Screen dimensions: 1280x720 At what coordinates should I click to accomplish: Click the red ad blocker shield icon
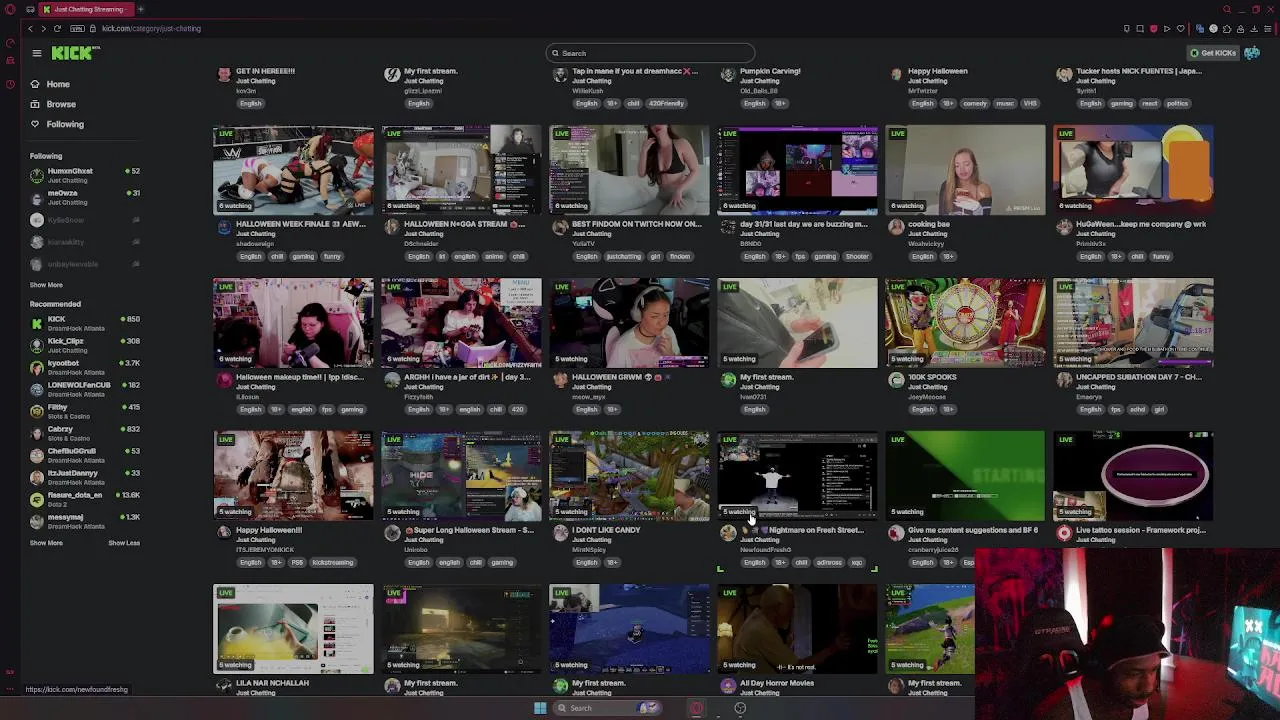[1153, 28]
